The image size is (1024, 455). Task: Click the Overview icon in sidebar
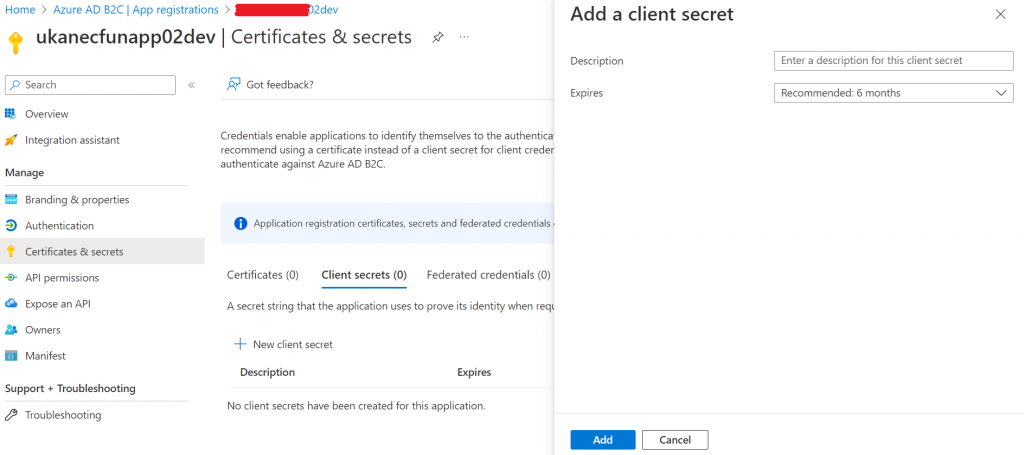[x=11, y=114]
